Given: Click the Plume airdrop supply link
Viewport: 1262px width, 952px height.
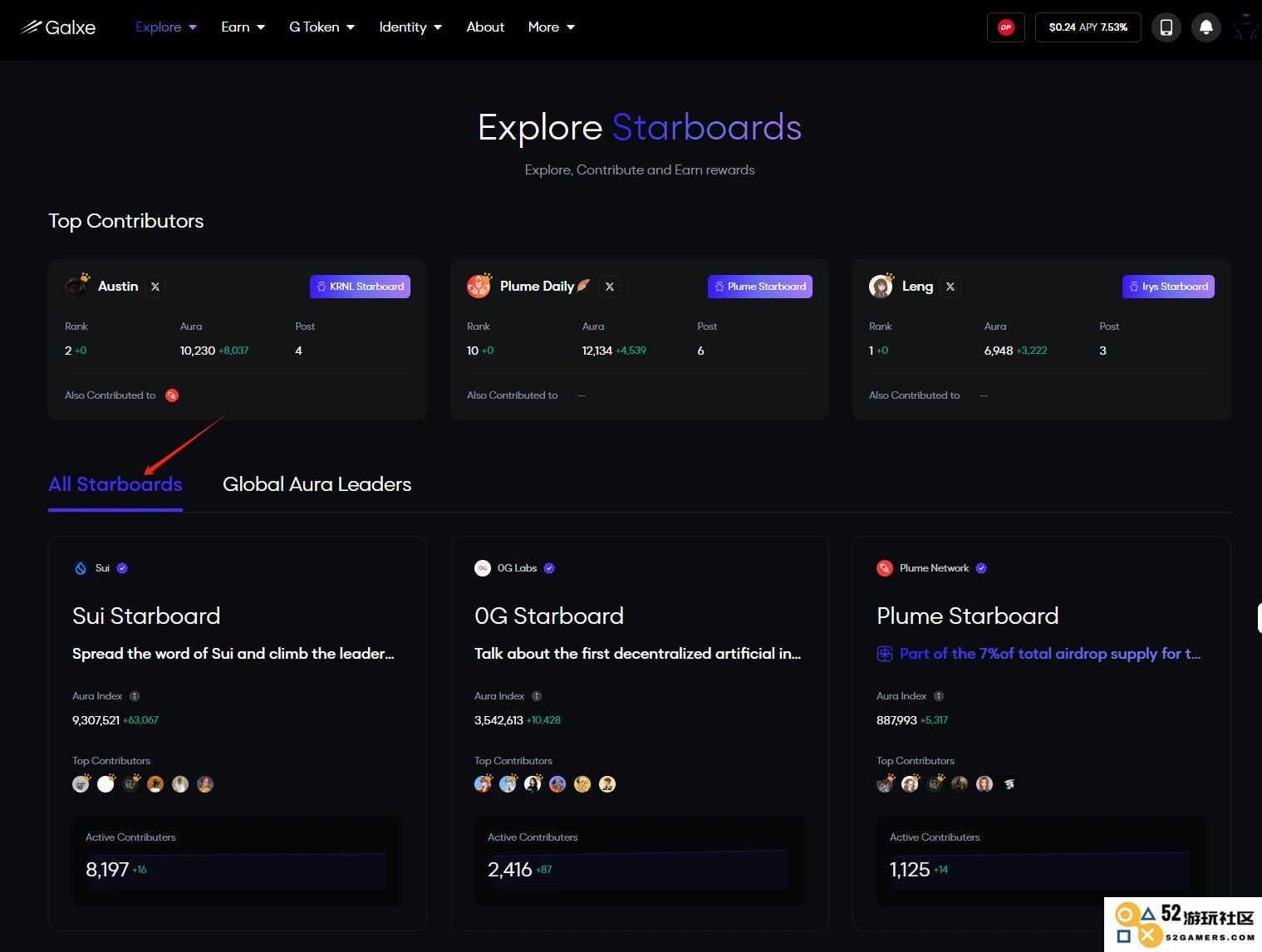Looking at the screenshot, I should [x=1050, y=654].
